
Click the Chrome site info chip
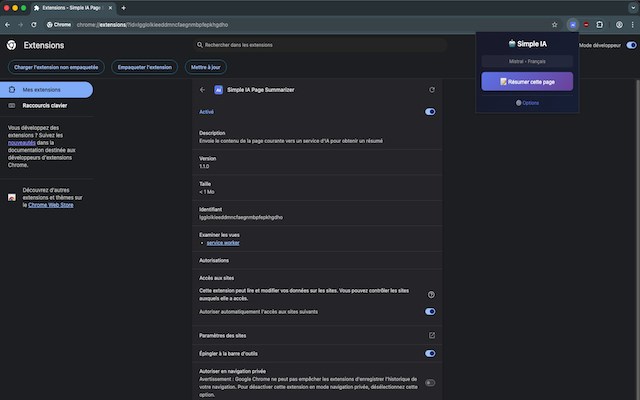[59, 24]
